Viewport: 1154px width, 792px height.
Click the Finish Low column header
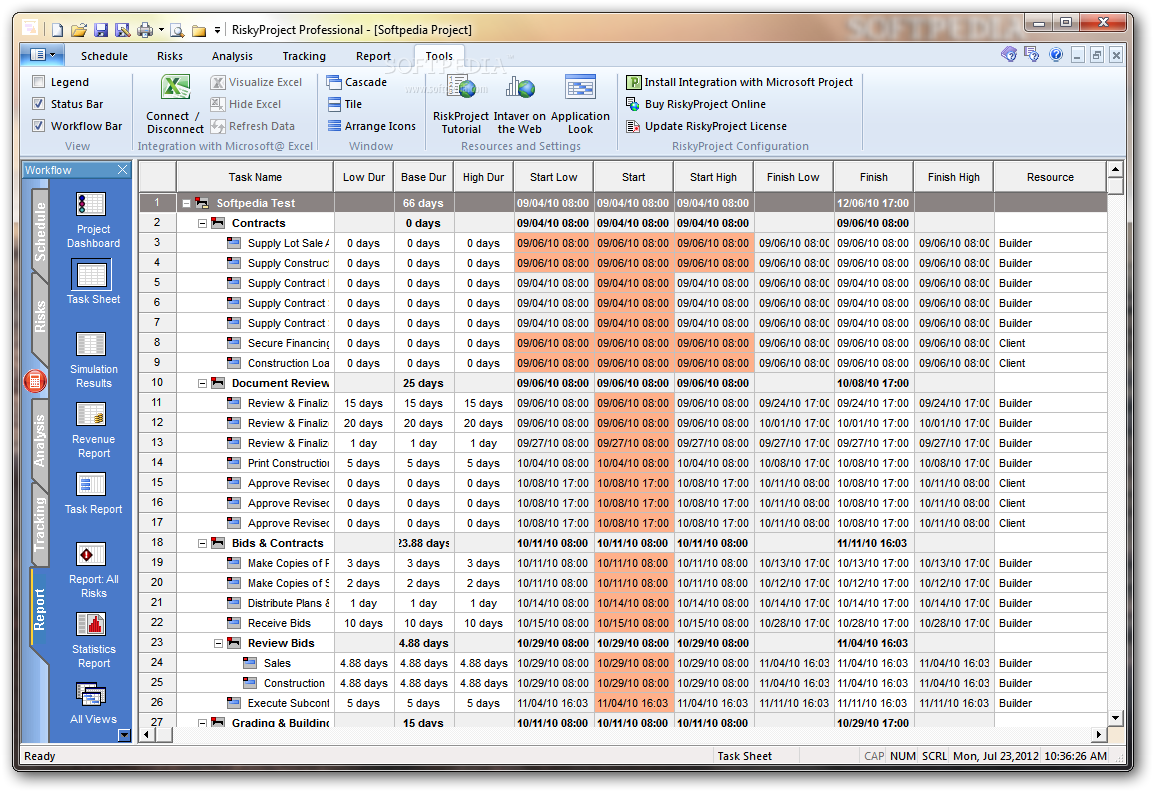coord(793,177)
